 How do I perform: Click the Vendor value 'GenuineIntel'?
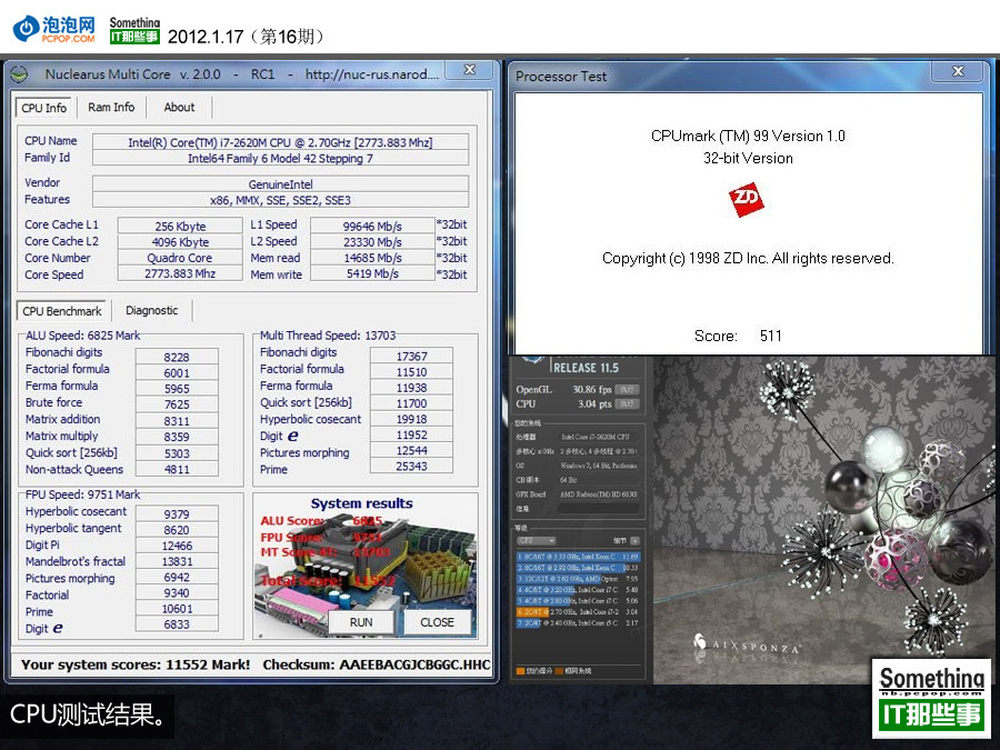[x=281, y=184]
